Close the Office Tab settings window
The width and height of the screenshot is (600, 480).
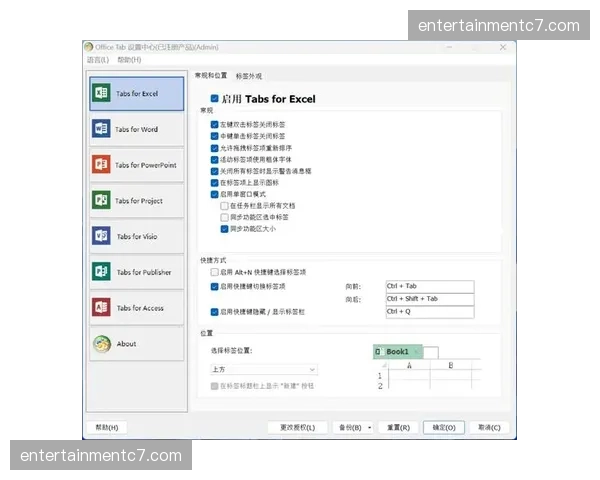503,47
